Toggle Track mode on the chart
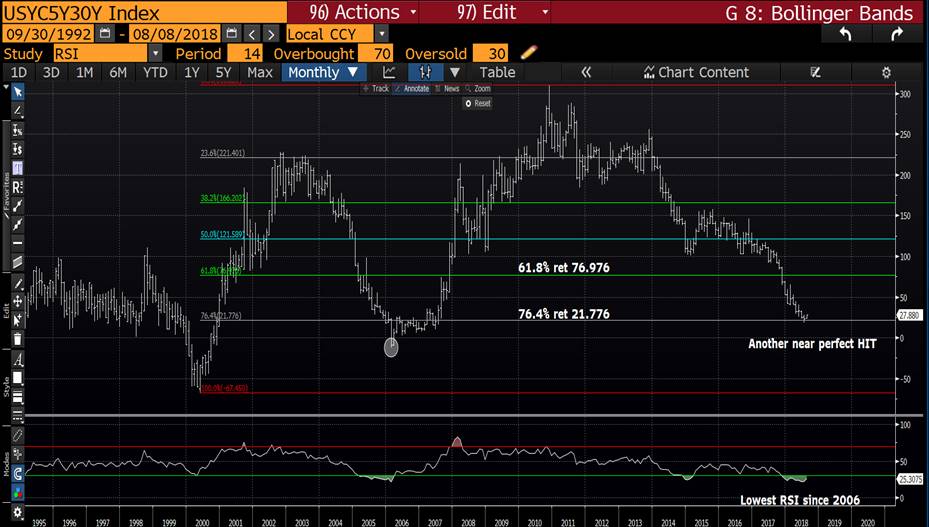The width and height of the screenshot is (929, 527). click(x=376, y=88)
